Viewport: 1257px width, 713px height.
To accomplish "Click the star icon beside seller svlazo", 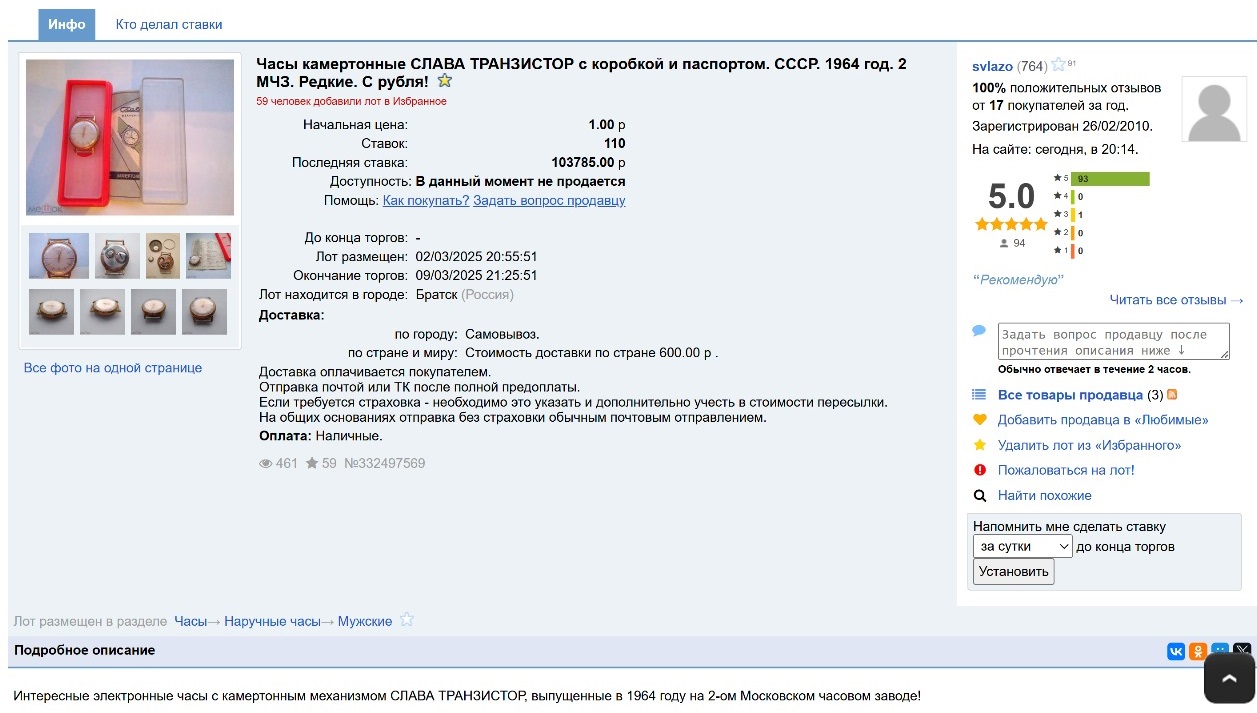I will tap(1059, 65).
